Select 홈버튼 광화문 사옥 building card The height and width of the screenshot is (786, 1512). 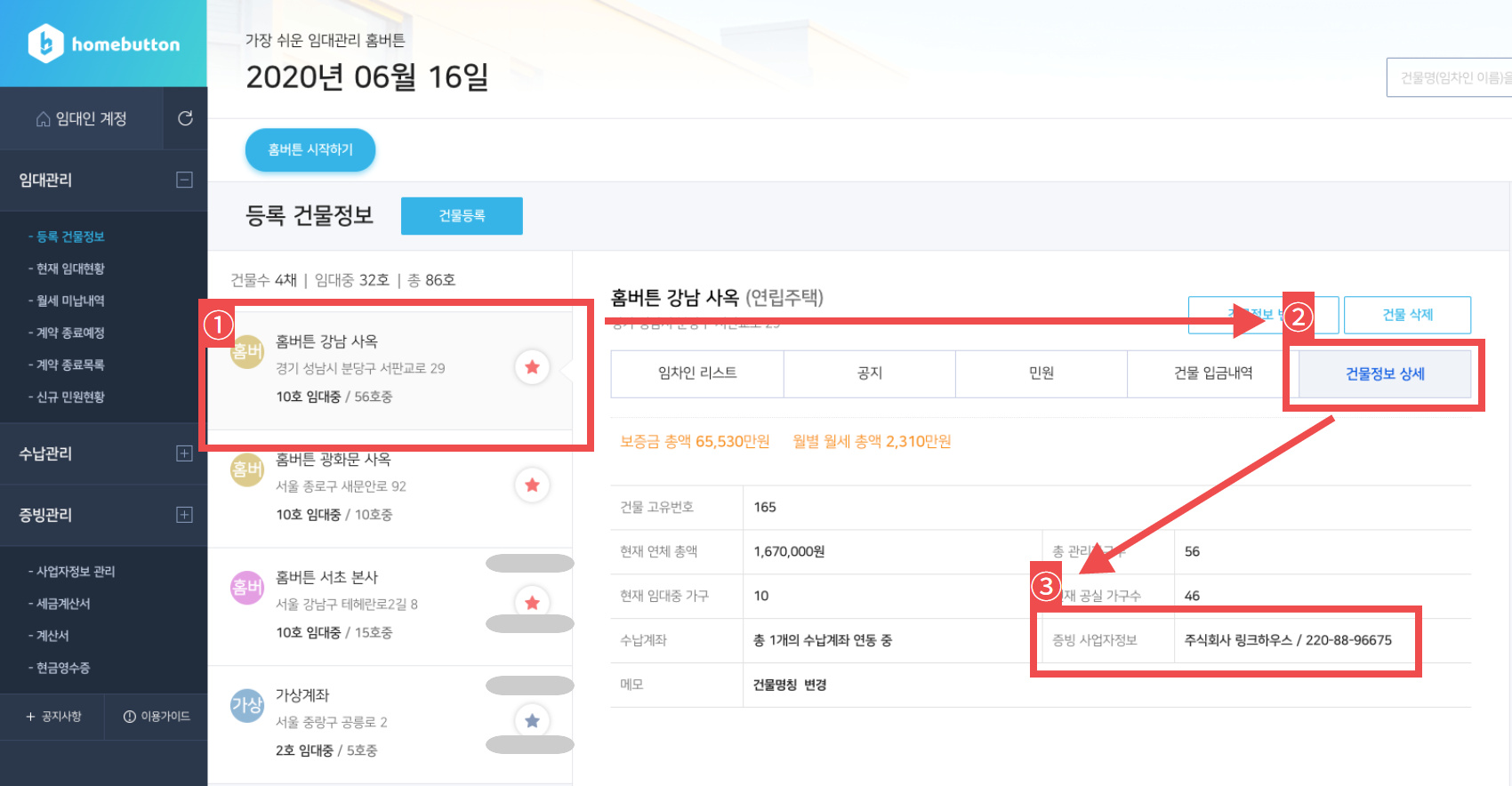[x=390, y=489]
